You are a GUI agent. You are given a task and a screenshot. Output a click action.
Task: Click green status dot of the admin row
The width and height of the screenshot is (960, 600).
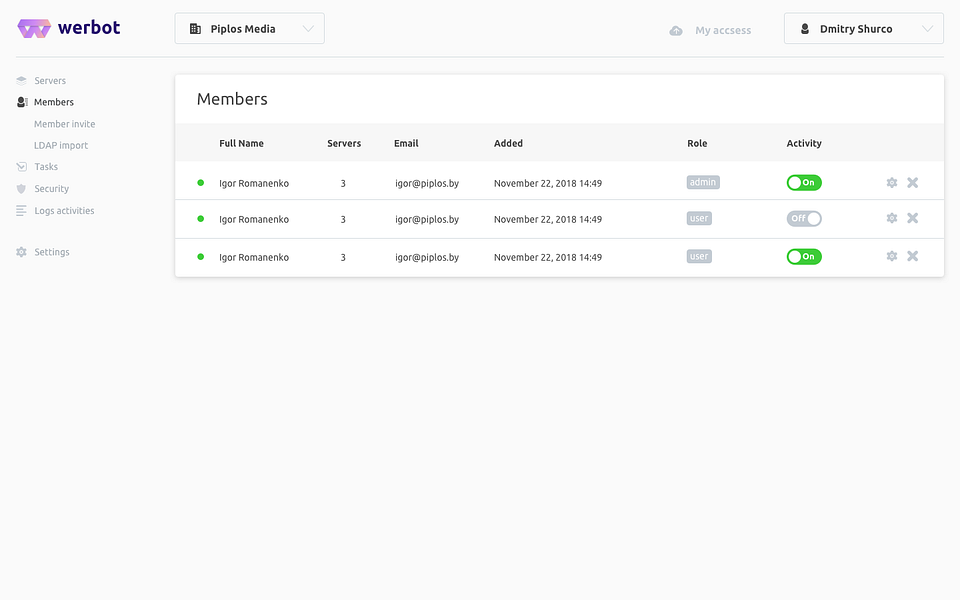(200, 182)
